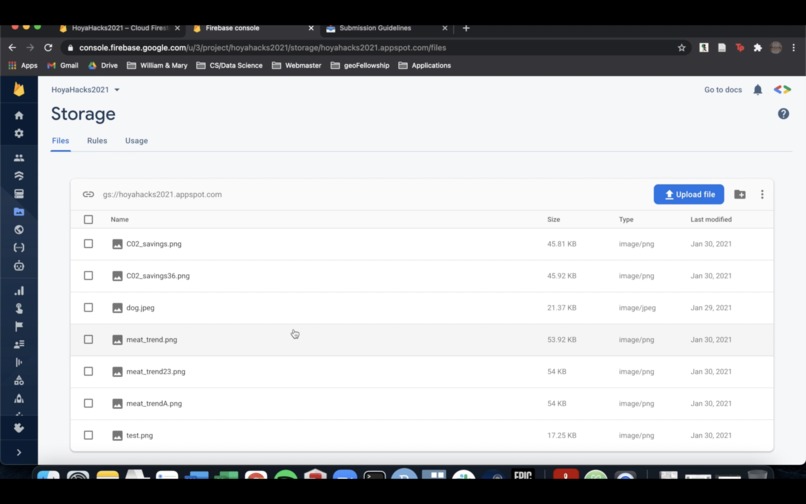Open the file dog.jpeg

[140, 308]
